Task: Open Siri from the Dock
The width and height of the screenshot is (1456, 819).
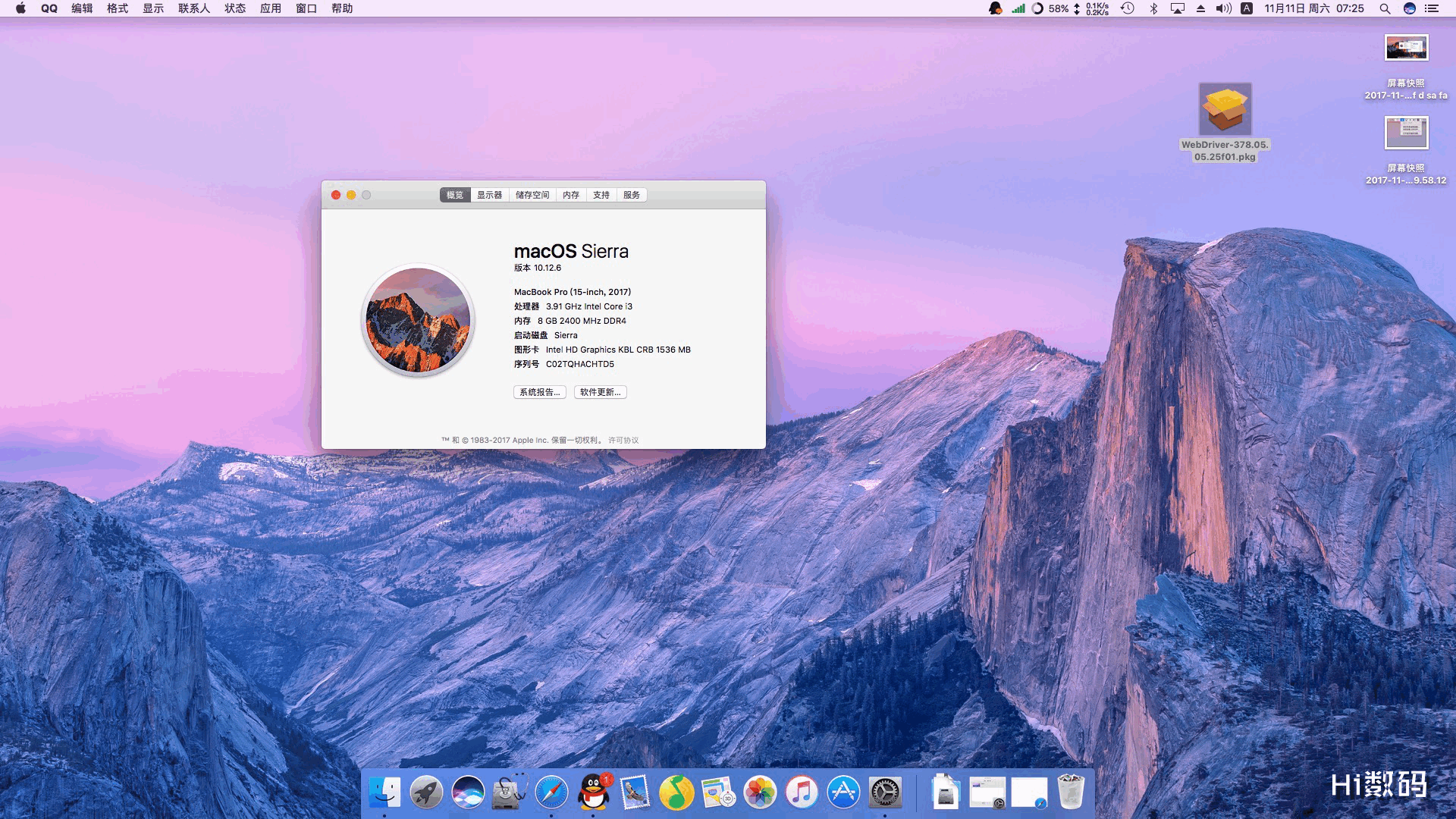Action: pyautogui.click(x=468, y=792)
